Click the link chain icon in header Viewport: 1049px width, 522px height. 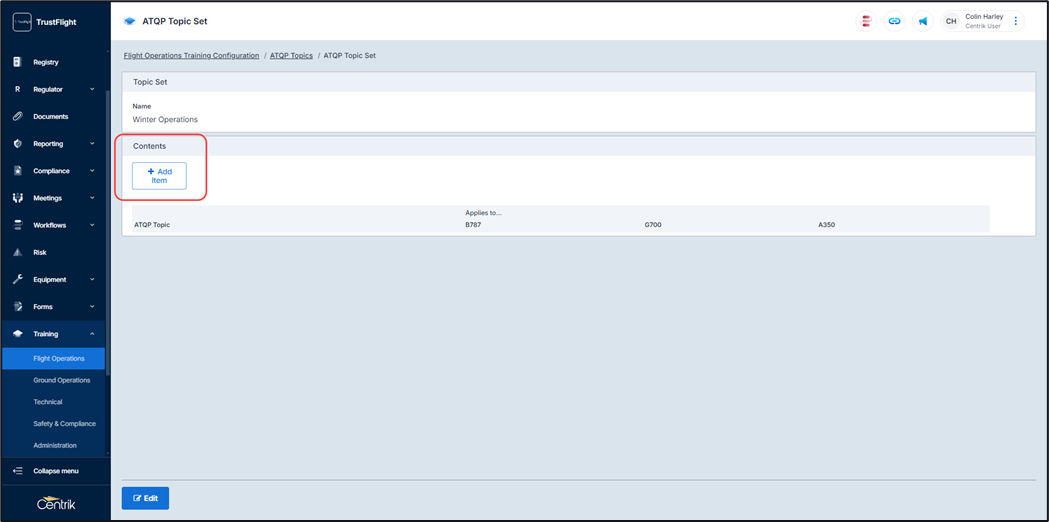(x=894, y=21)
